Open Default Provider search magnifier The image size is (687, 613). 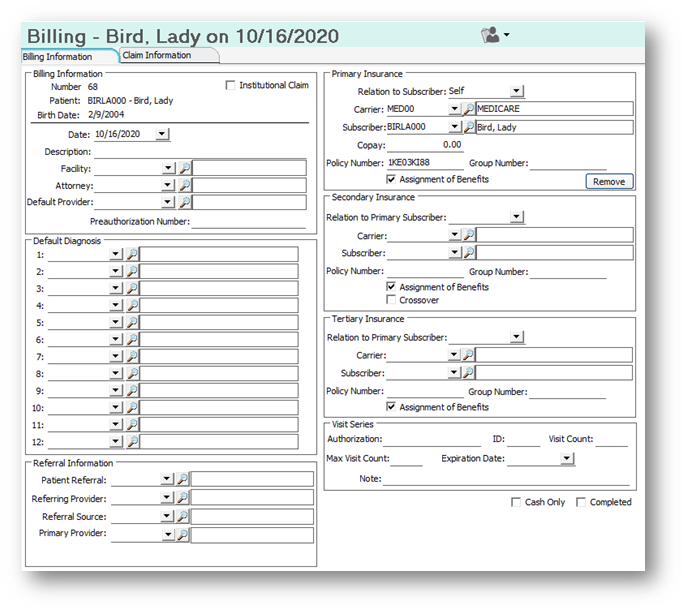185,202
